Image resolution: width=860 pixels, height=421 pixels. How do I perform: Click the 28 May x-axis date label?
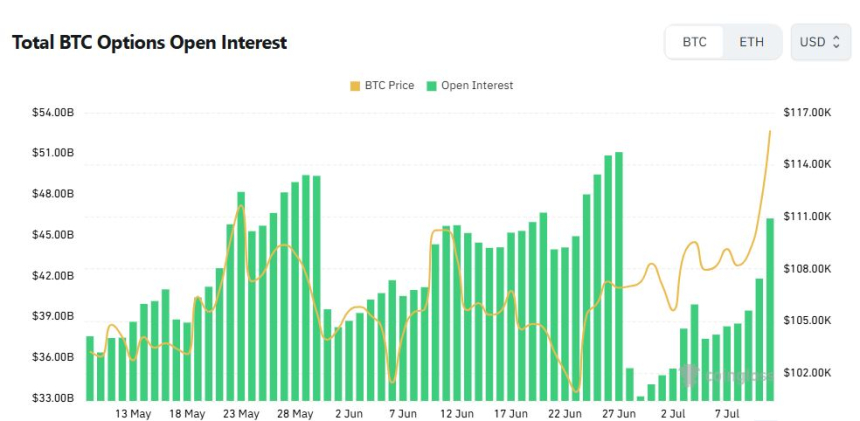coord(295,413)
